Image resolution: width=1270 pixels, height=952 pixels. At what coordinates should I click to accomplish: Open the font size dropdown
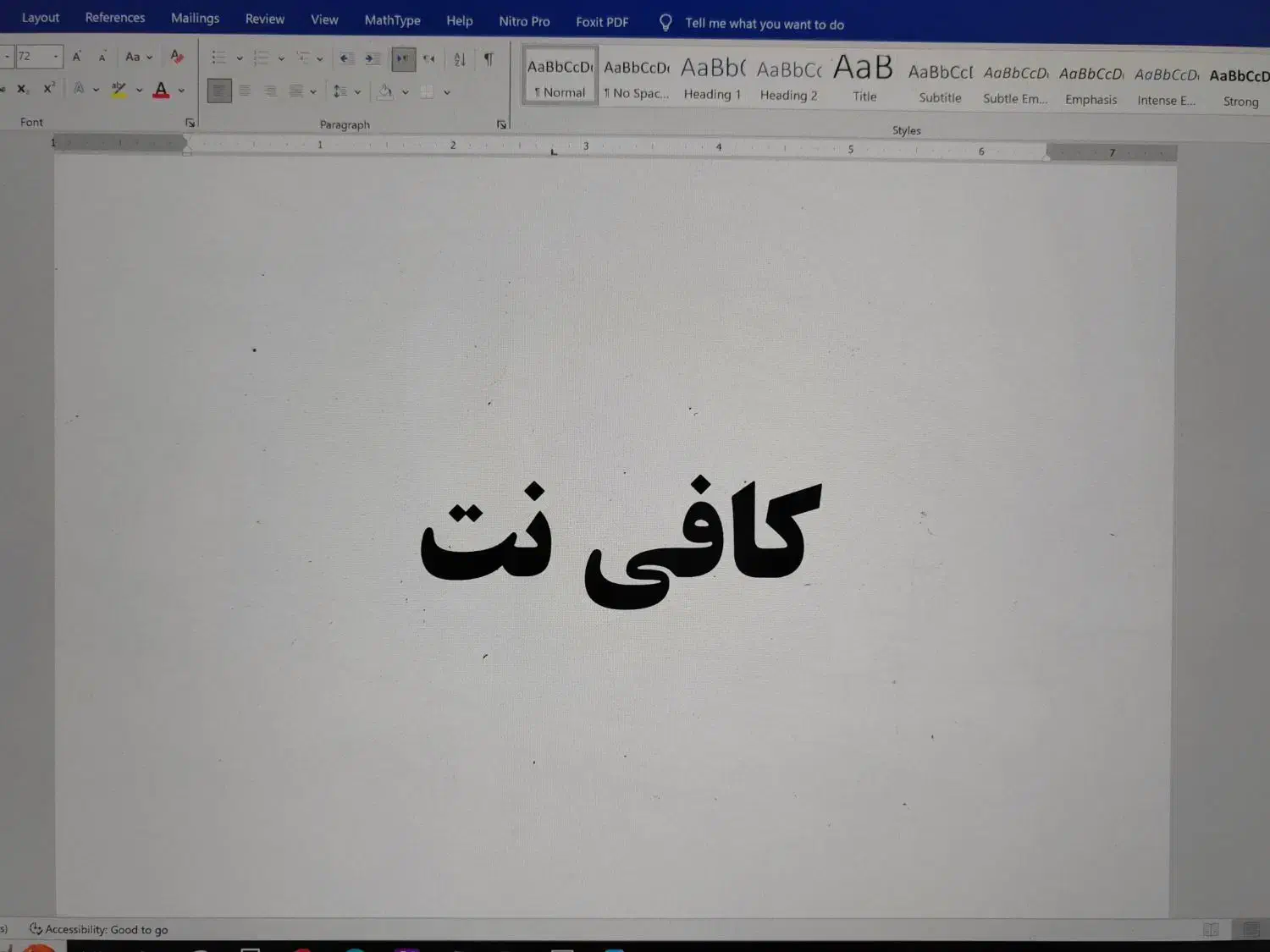(x=56, y=57)
